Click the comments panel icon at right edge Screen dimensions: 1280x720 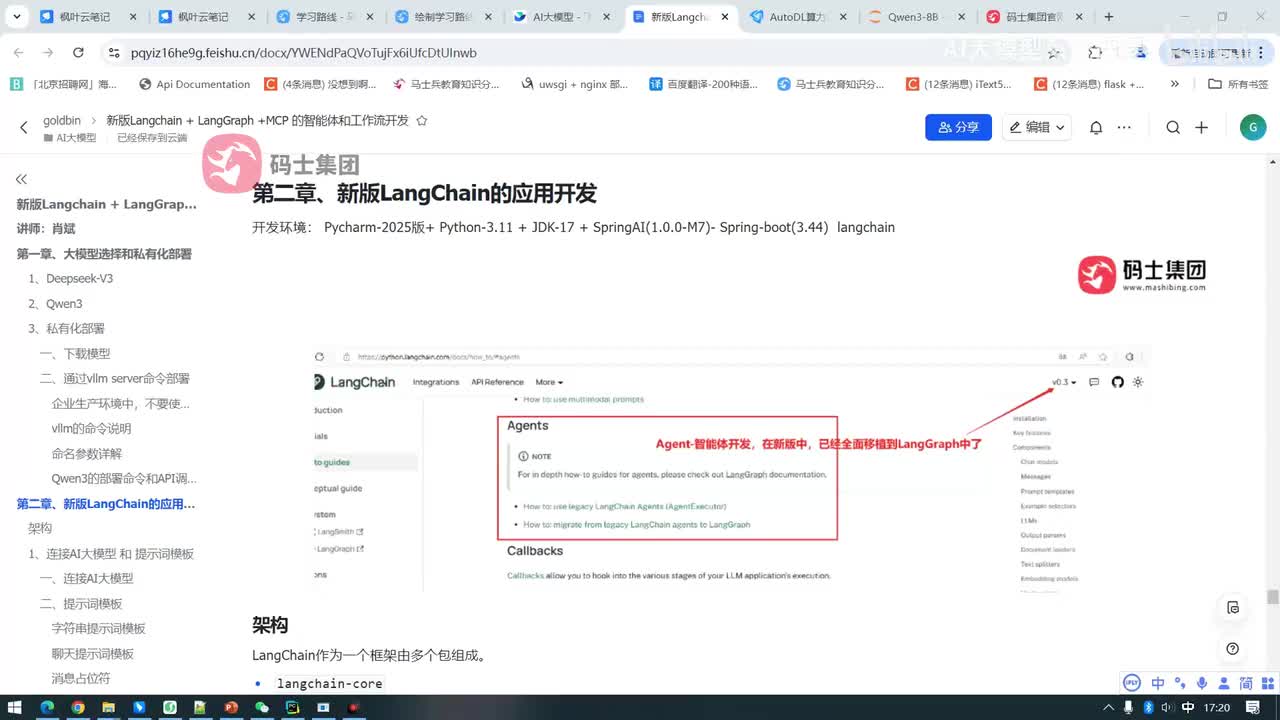tap(1233, 607)
